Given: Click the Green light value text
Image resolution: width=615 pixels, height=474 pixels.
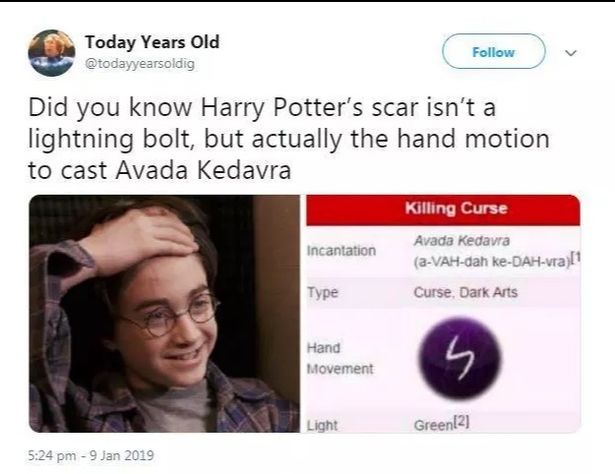Looking at the screenshot, I should pos(433,425).
